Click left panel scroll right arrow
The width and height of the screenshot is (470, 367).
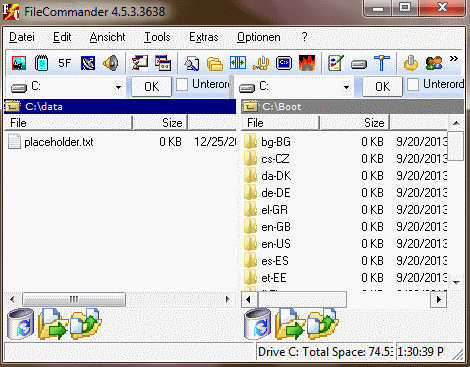(x=228, y=299)
